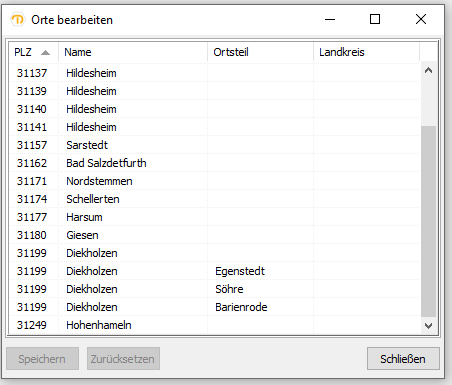The image size is (452, 385).
Task: Minimize the Orte bearbeiten dialog
Action: point(330,19)
